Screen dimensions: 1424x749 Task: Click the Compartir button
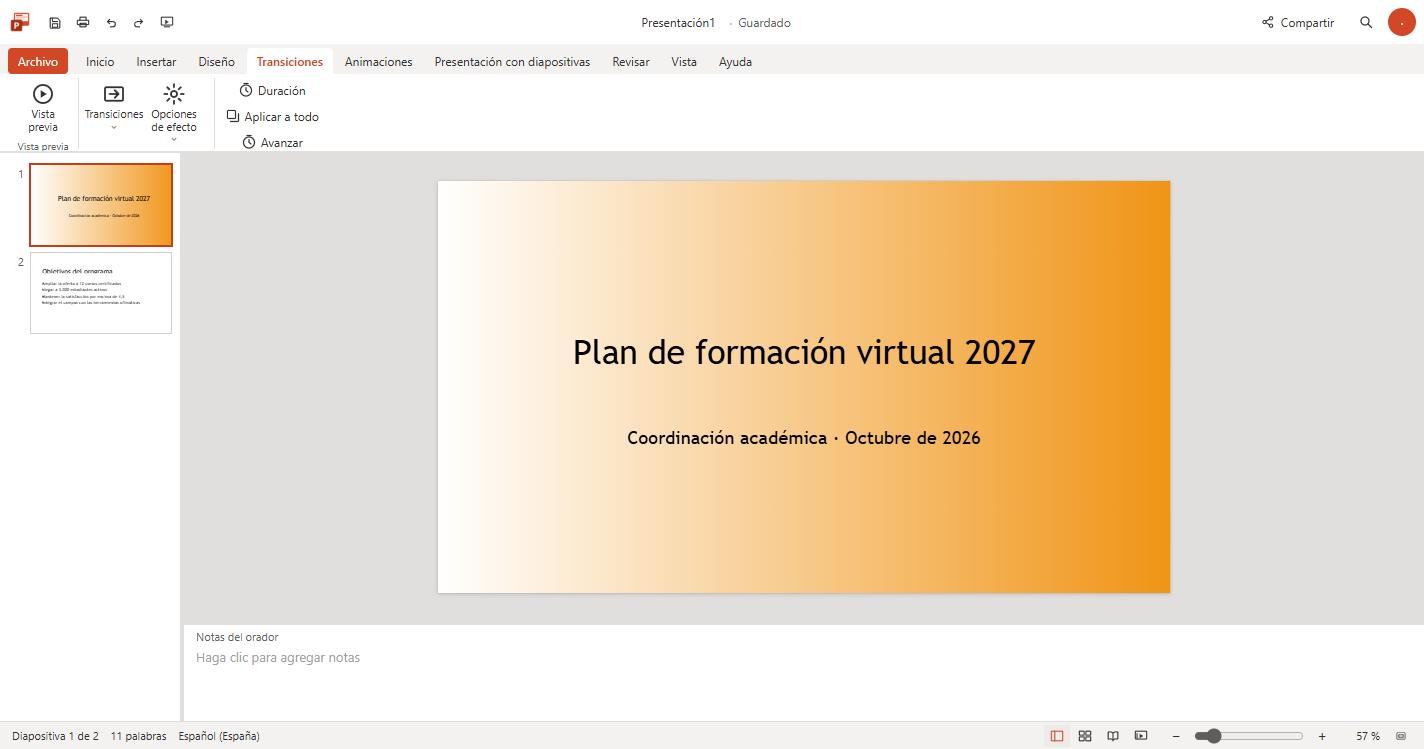[1298, 22]
